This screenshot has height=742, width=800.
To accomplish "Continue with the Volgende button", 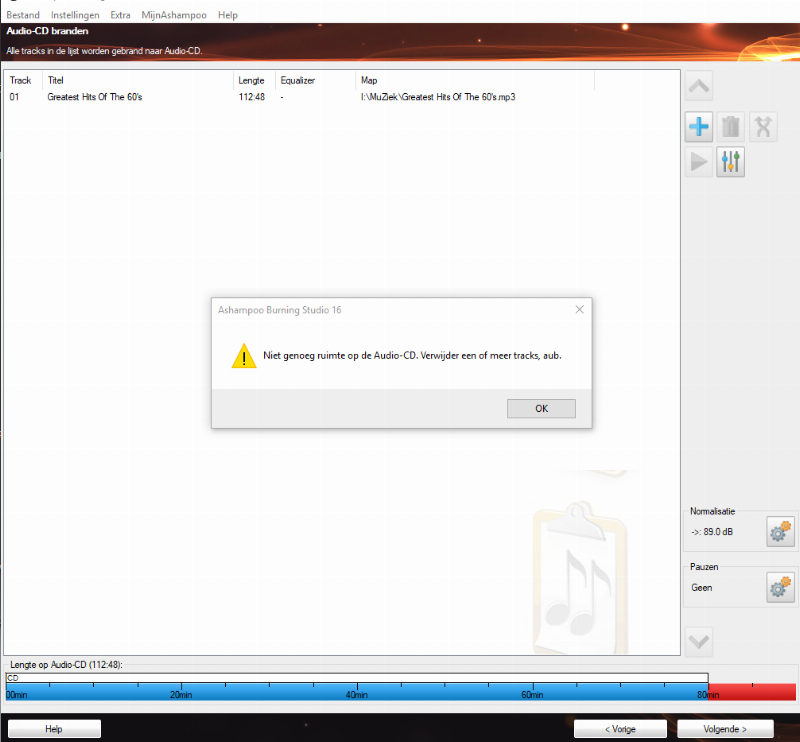I will point(725,729).
